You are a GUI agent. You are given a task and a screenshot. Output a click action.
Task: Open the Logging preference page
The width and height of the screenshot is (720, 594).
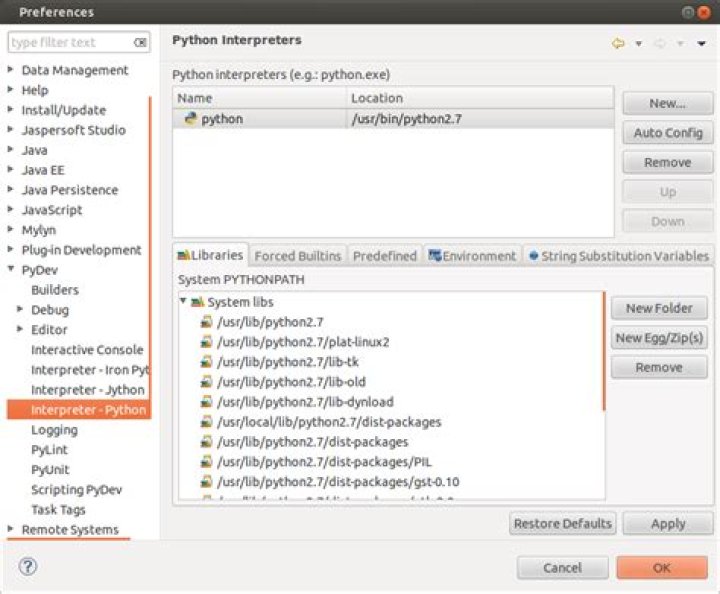tap(54, 430)
